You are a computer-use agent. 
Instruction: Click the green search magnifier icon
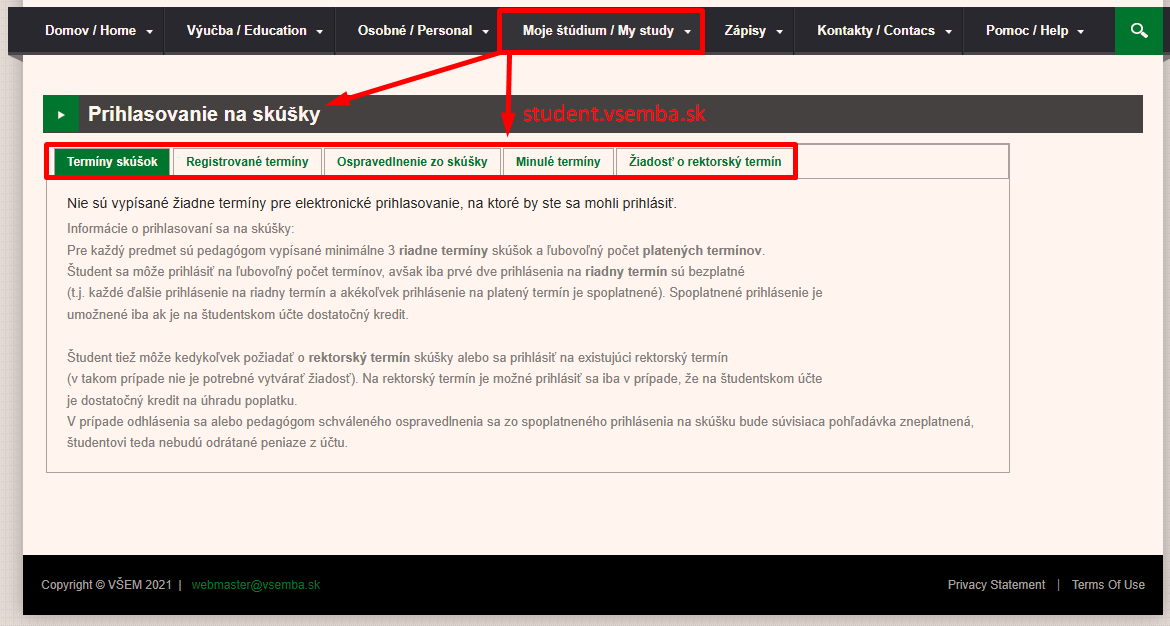click(x=1139, y=31)
